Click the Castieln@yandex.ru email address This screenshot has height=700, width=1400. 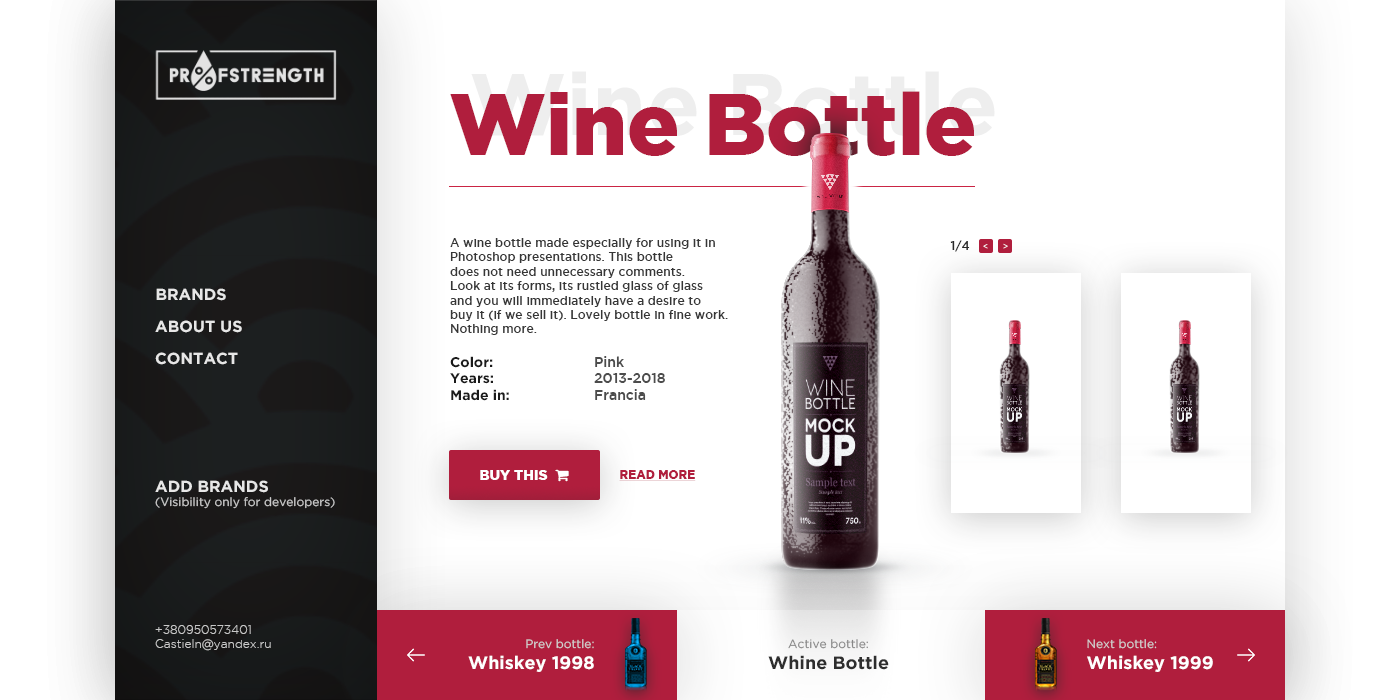click(x=213, y=645)
